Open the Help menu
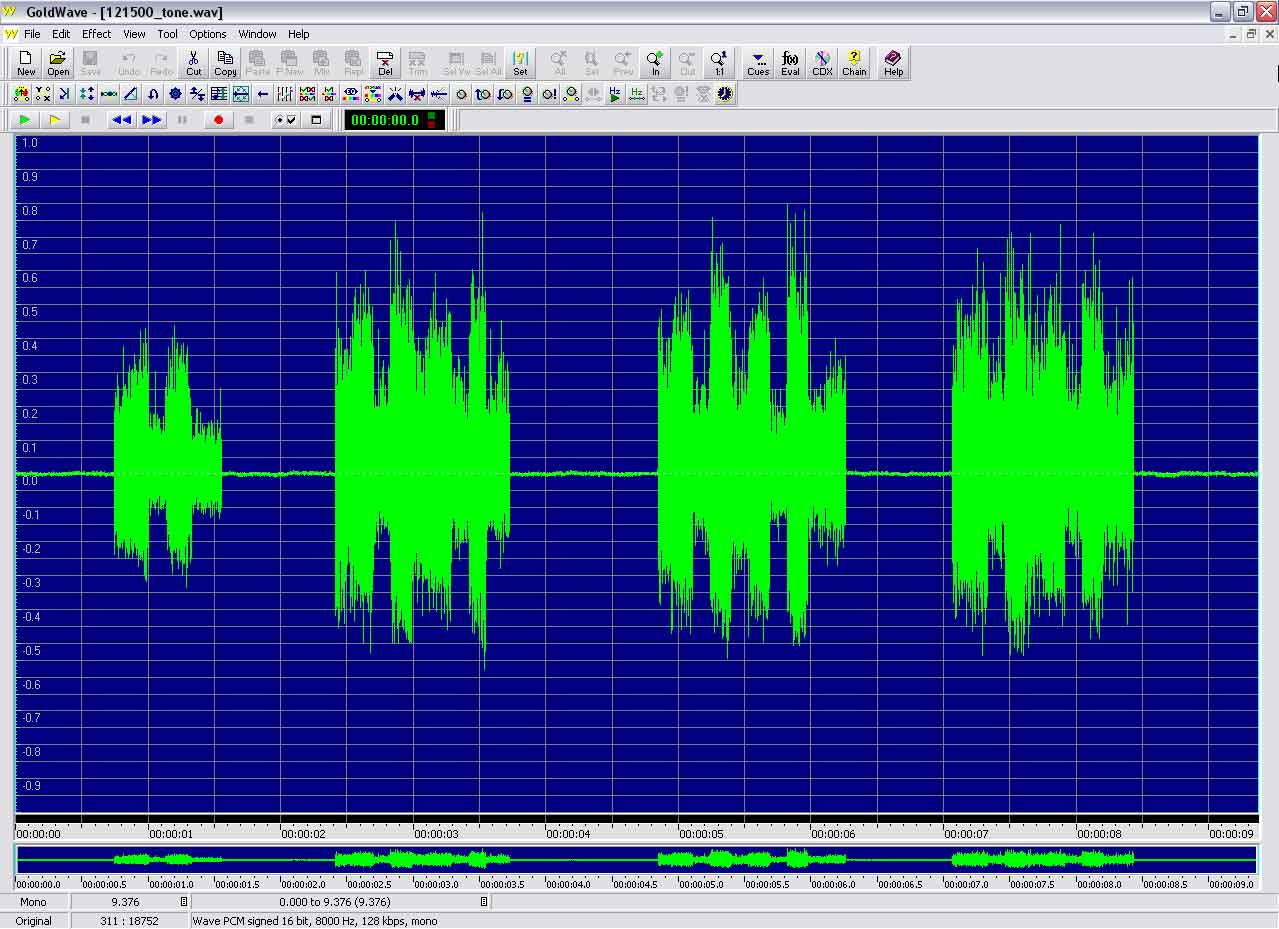The image size is (1279, 929). tap(298, 34)
